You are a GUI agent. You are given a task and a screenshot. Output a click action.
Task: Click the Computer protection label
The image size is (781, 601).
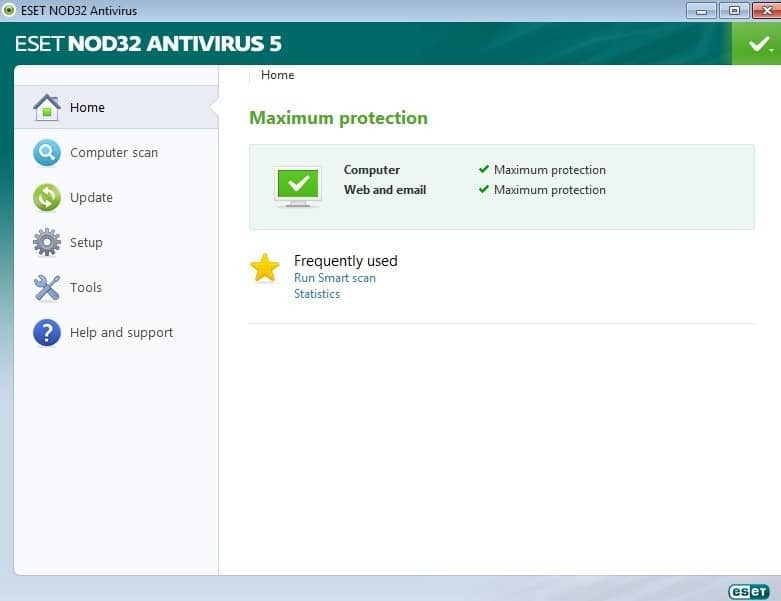372,170
